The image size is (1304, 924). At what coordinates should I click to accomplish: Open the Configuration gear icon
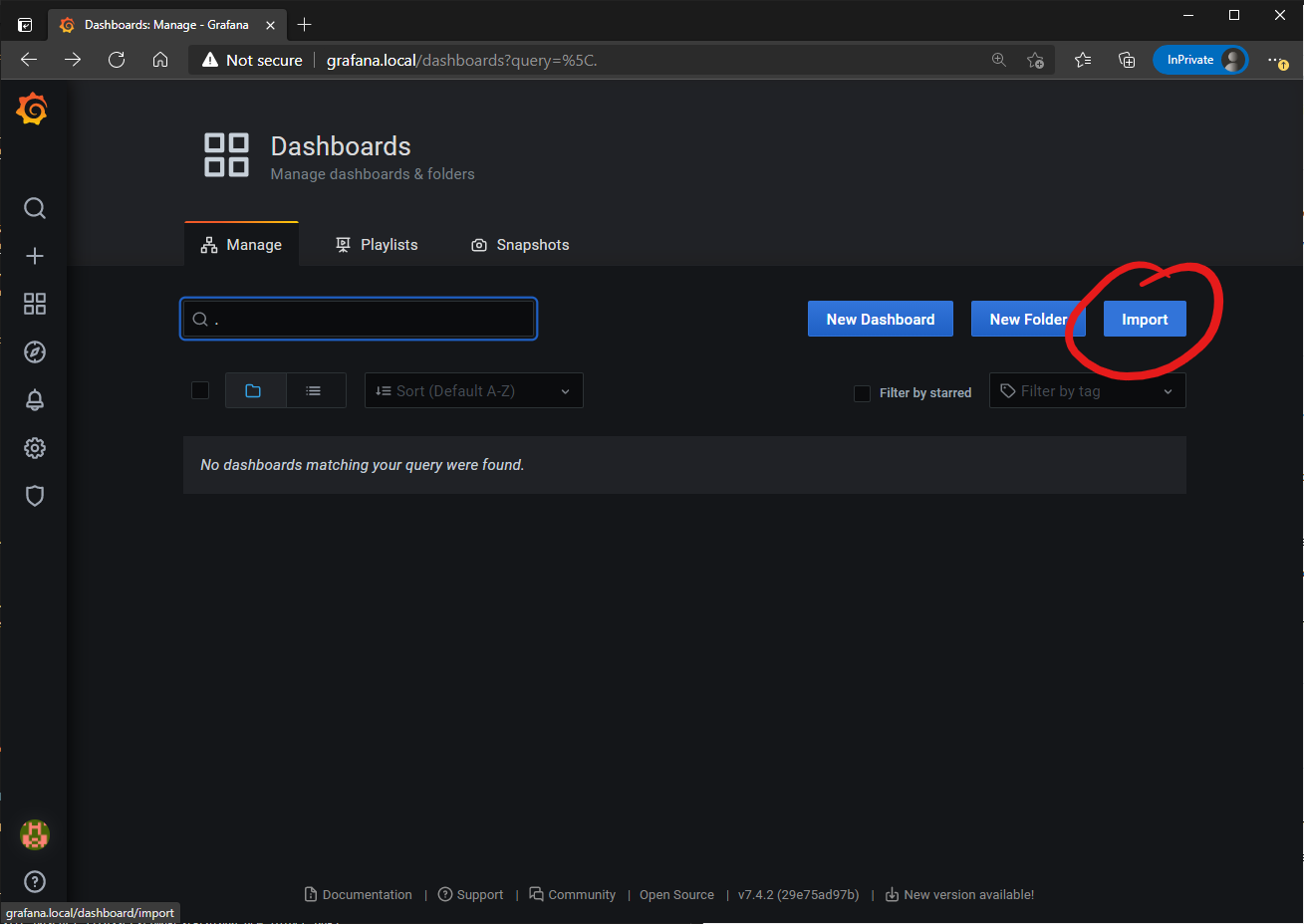[35, 448]
